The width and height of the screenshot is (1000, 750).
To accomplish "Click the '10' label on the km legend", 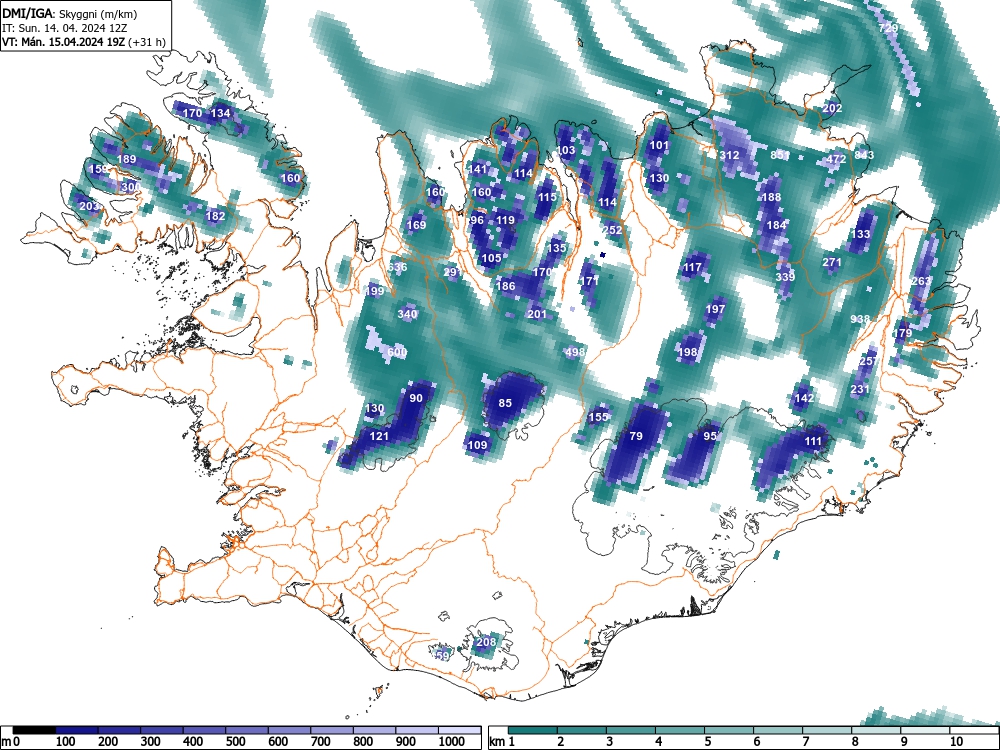I will (x=955, y=742).
